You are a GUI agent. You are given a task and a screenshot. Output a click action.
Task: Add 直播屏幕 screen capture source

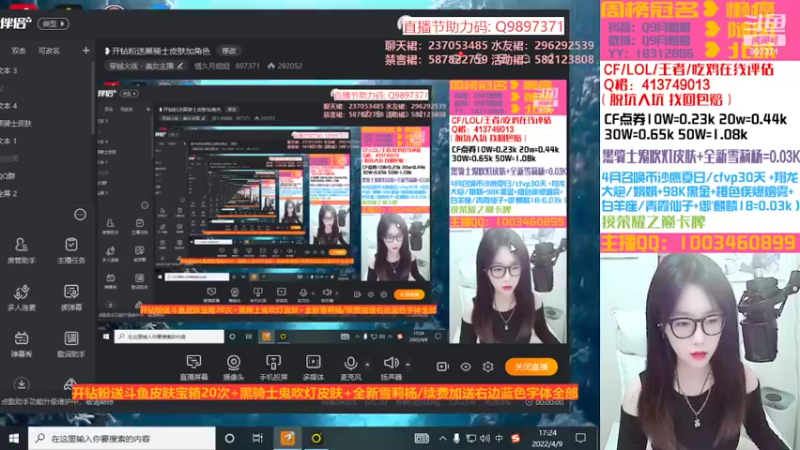pyautogui.click(x=194, y=367)
